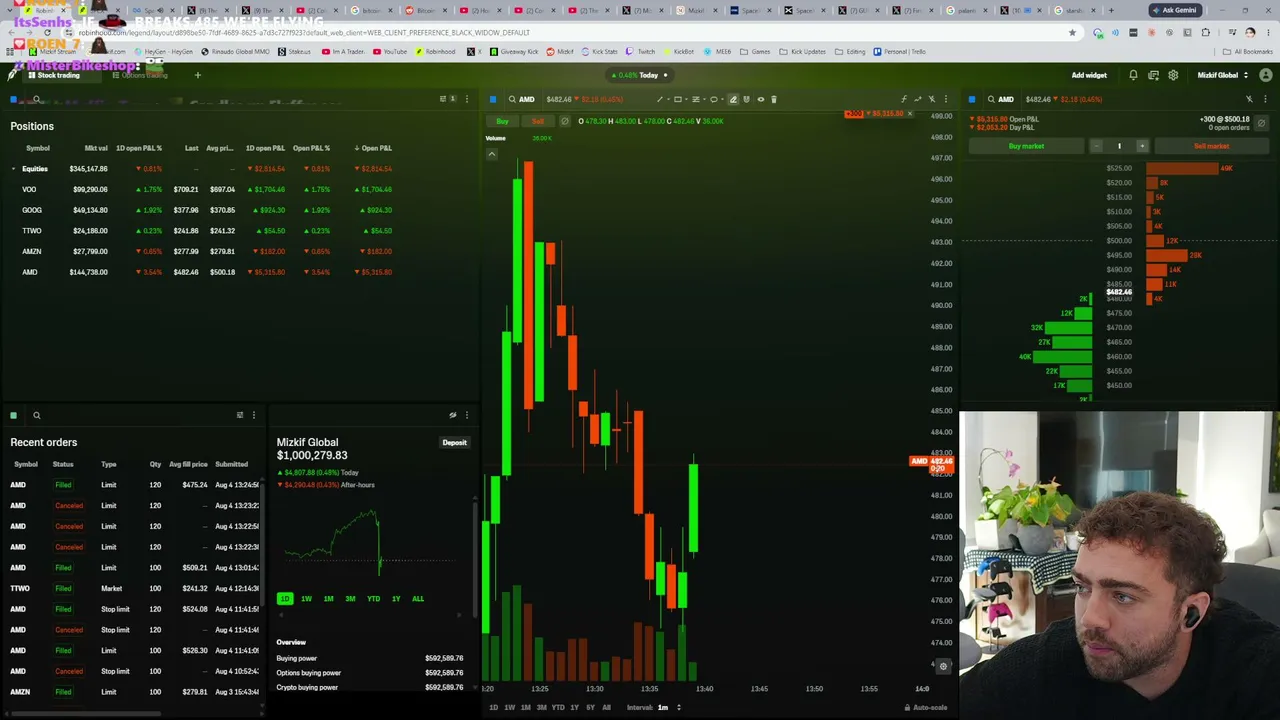Increase order quantity with the plus stepper
The height and width of the screenshot is (720, 1280).
point(1142,146)
